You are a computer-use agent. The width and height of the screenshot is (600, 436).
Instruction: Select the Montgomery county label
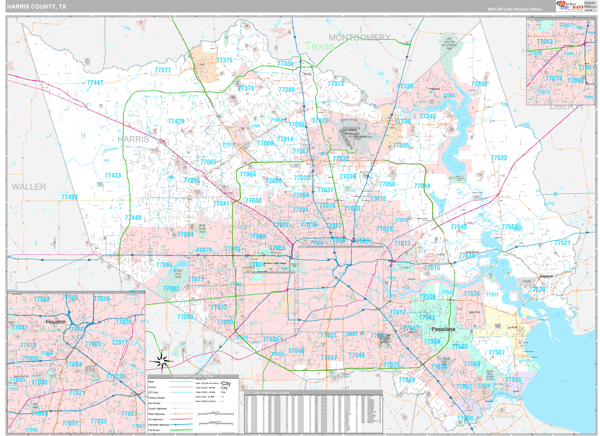[x=358, y=37]
